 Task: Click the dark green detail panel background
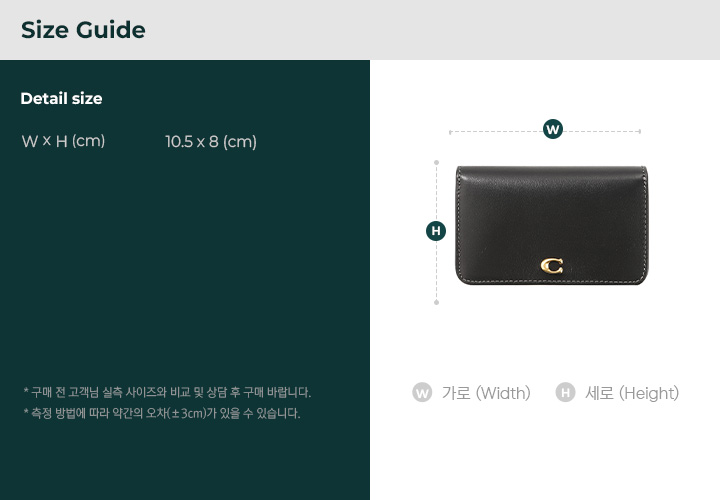(185, 275)
